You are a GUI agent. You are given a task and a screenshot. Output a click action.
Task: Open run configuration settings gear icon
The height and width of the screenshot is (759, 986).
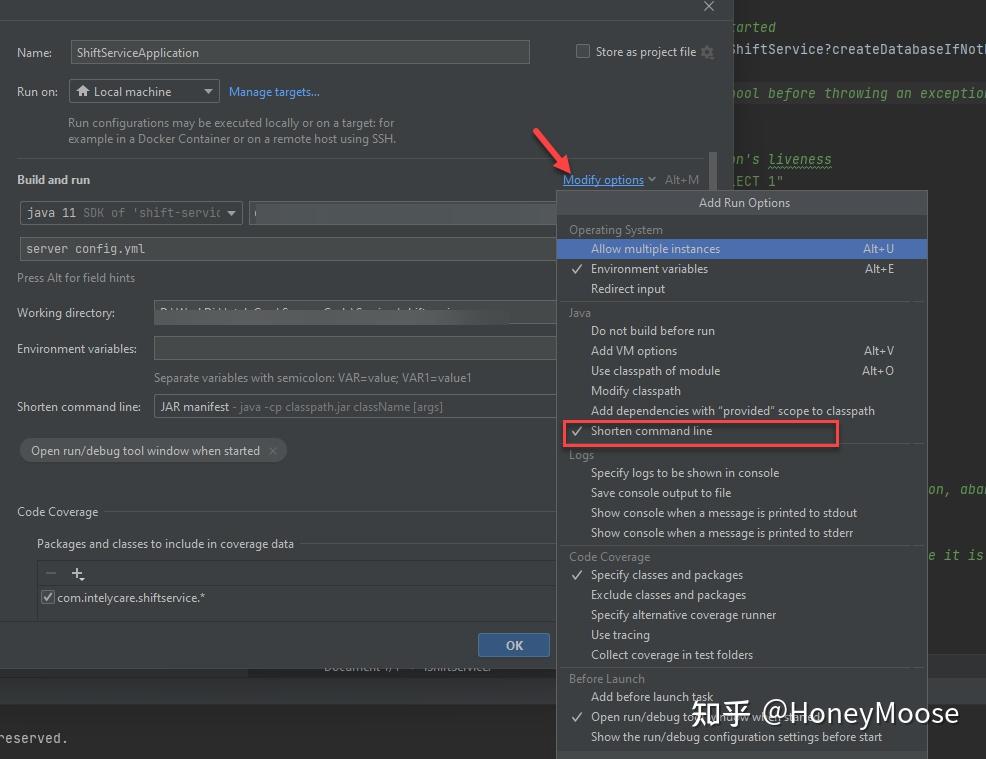point(707,53)
